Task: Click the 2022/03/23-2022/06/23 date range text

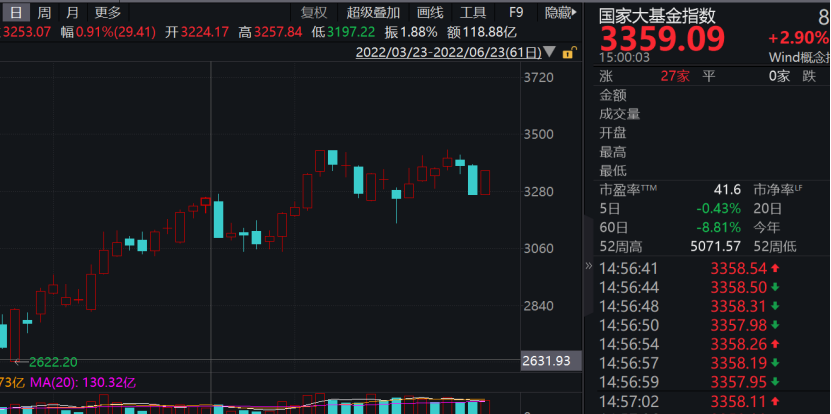Action: pyautogui.click(x=448, y=52)
